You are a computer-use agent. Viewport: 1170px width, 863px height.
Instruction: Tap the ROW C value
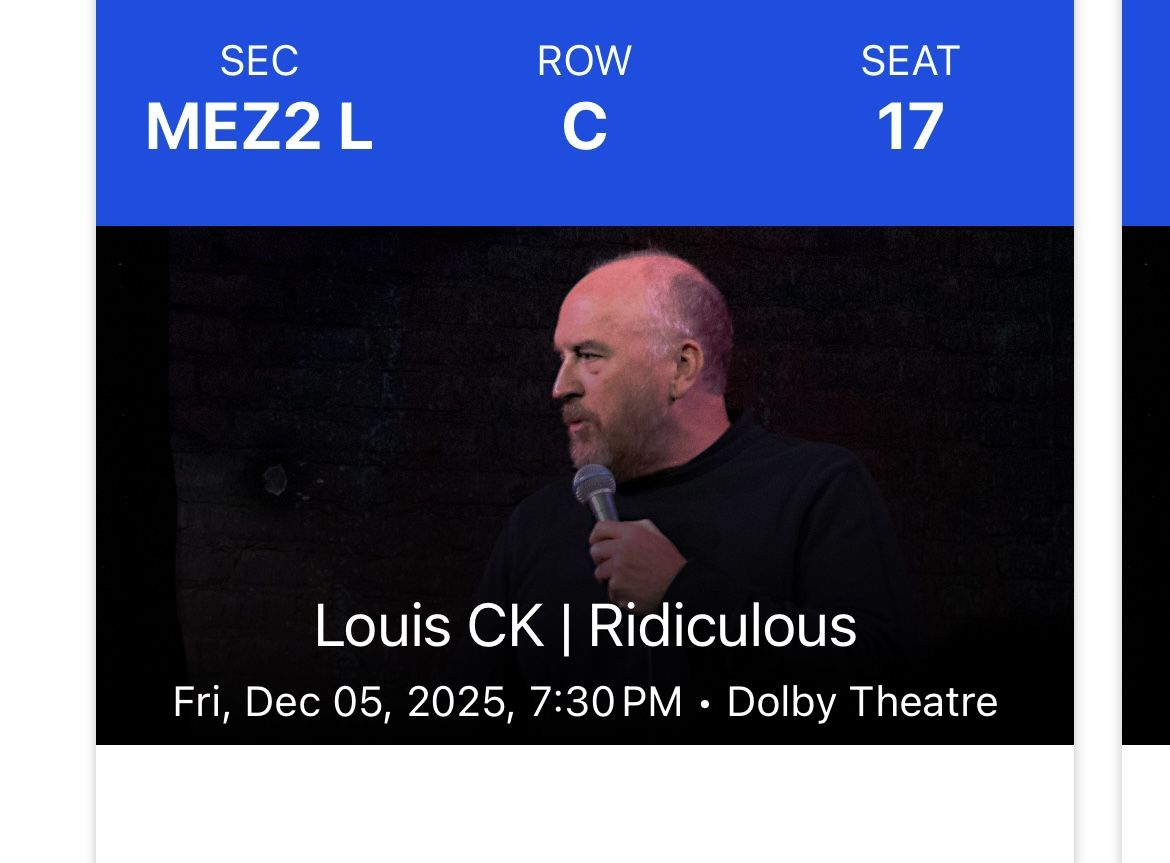point(585,125)
